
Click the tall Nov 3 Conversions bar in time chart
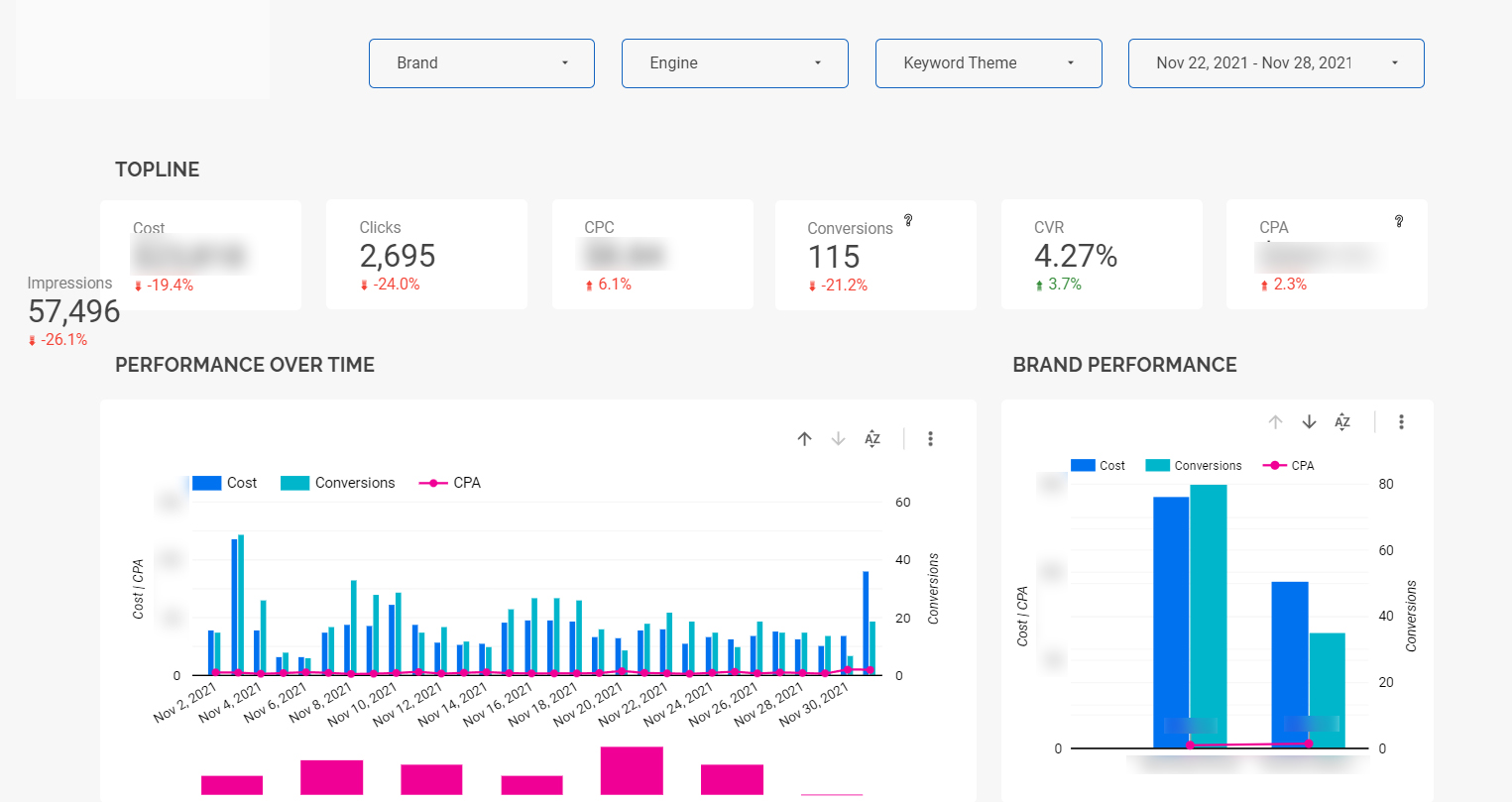[241, 605]
